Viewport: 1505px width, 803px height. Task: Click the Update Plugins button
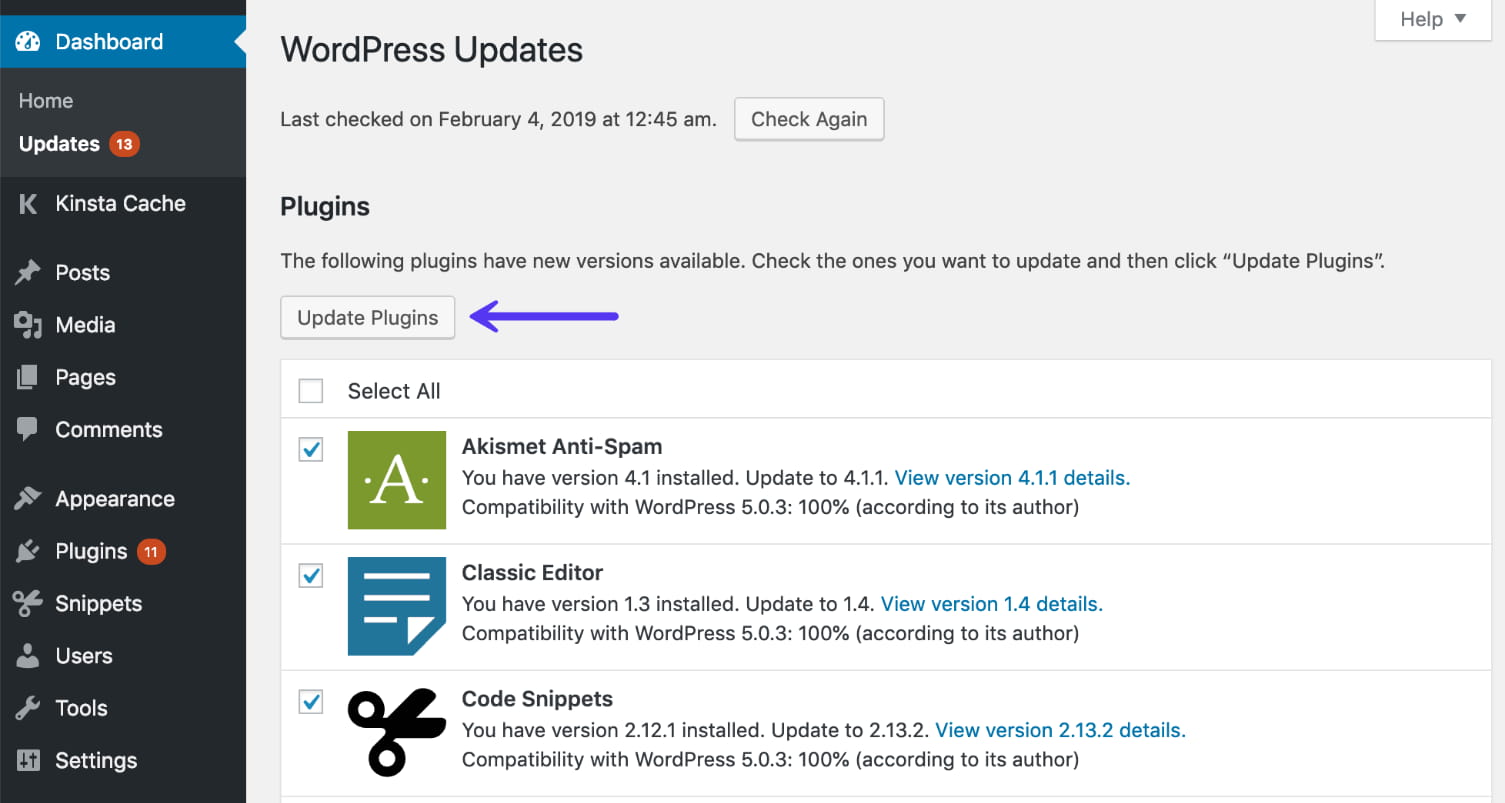(x=367, y=317)
